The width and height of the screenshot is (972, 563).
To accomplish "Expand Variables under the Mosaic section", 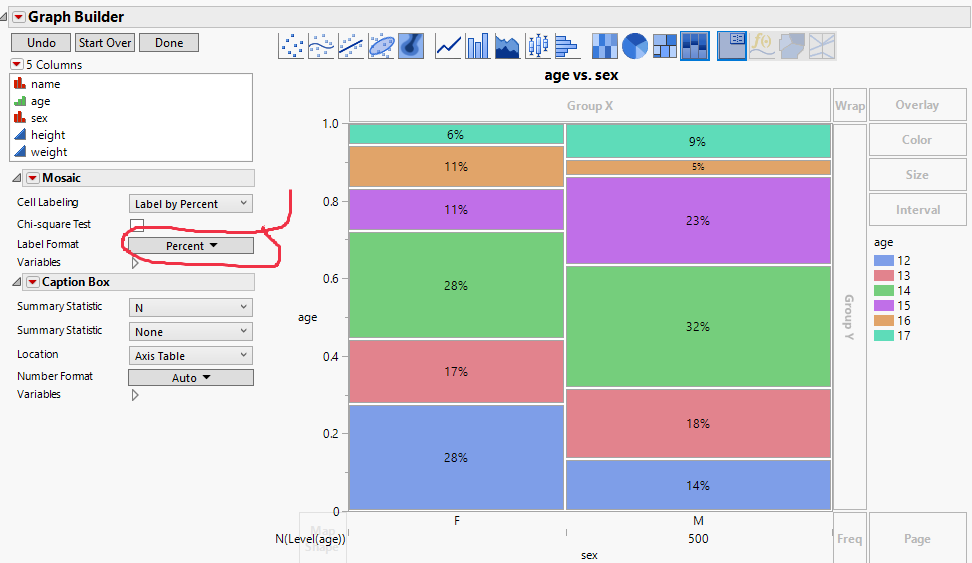I will pos(135,263).
